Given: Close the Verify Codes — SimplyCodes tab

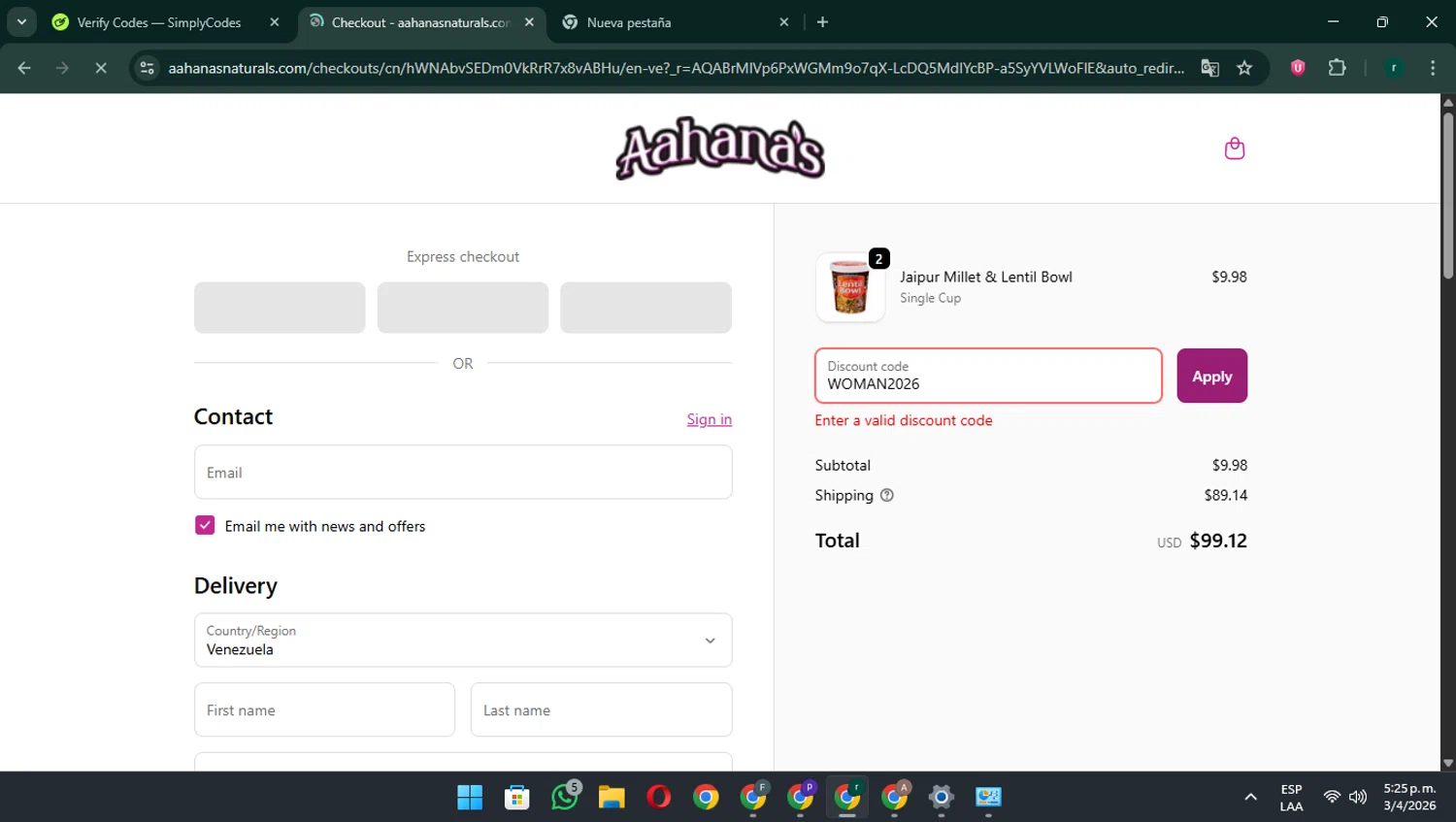Looking at the screenshot, I should [275, 22].
